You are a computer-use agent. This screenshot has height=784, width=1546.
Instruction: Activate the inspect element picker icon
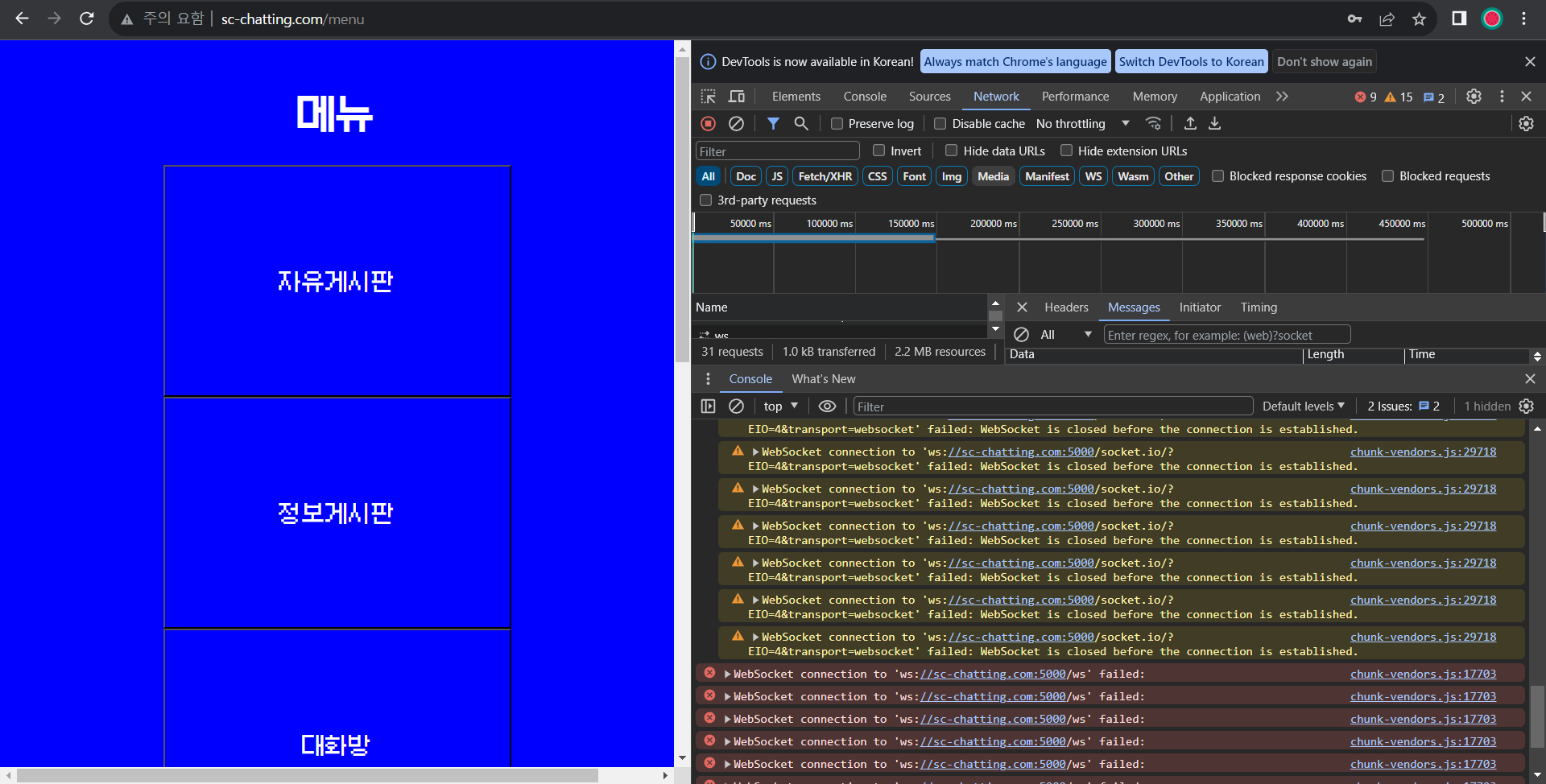(708, 97)
